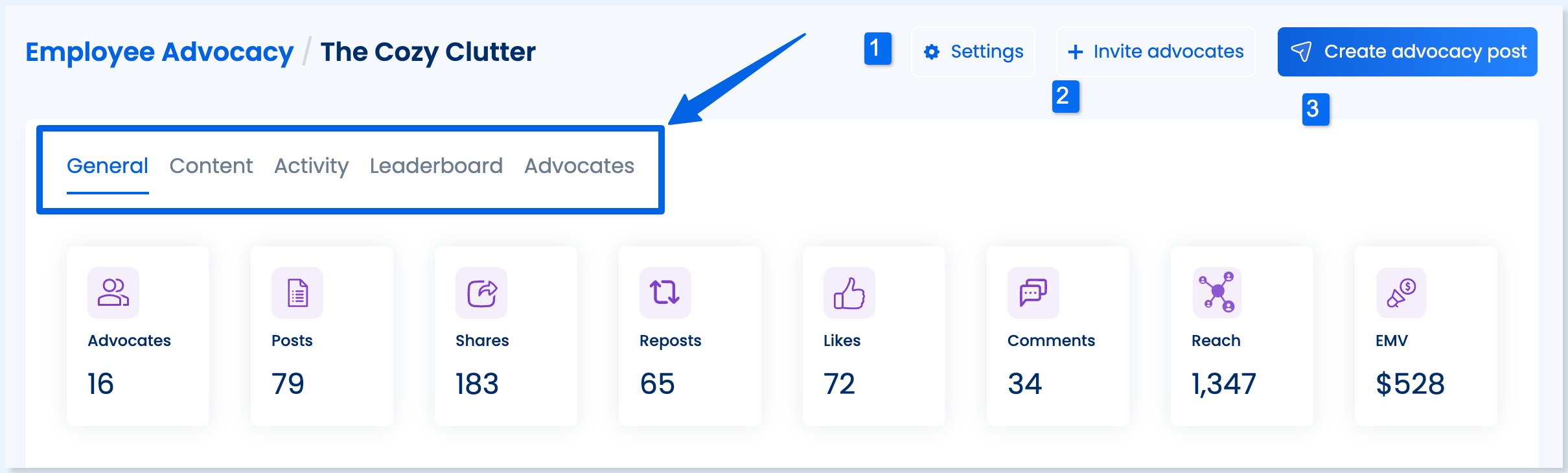1568x473 pixels.
Task: Switch to the Content tab
Action: click(211, 166)
